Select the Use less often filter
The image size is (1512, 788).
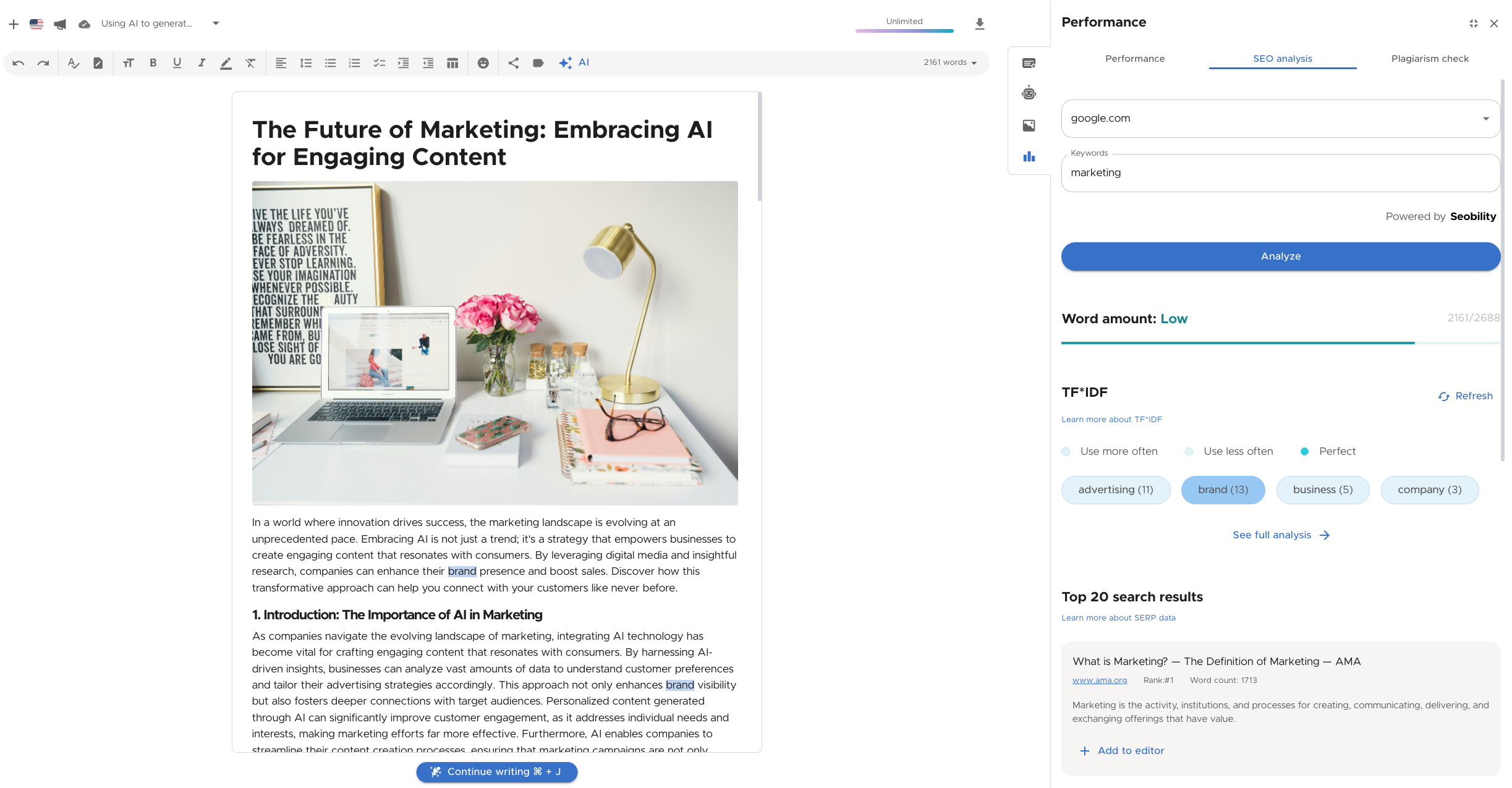pos(1230,451)
